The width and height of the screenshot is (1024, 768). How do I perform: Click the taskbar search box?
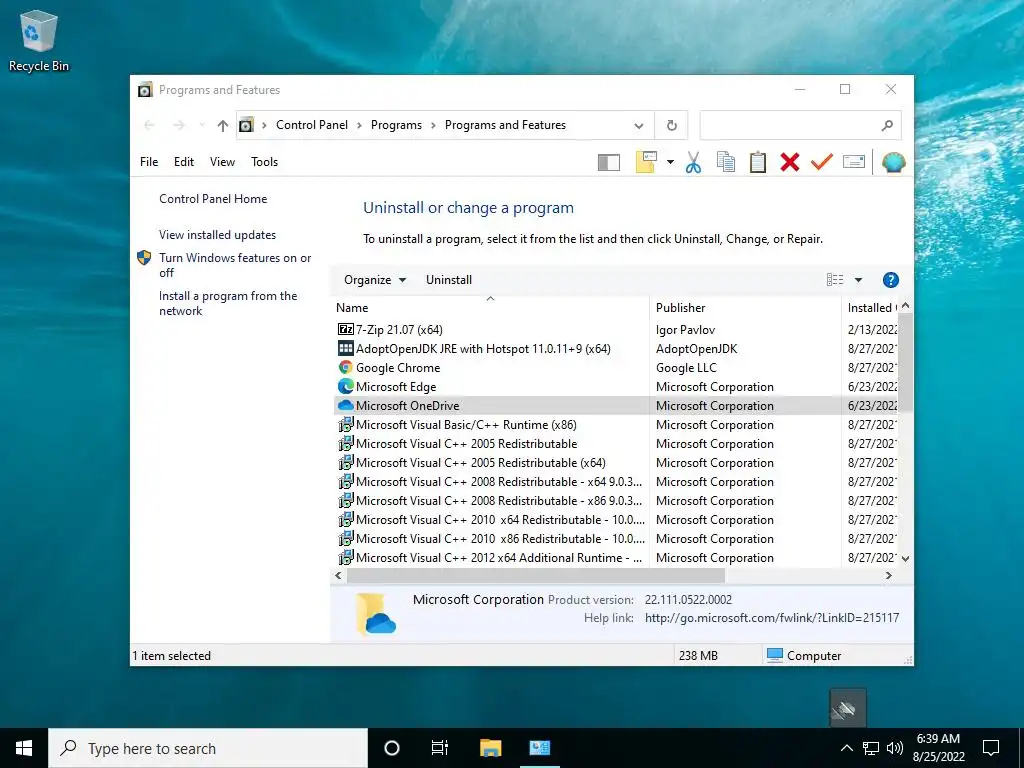point(208,748)
